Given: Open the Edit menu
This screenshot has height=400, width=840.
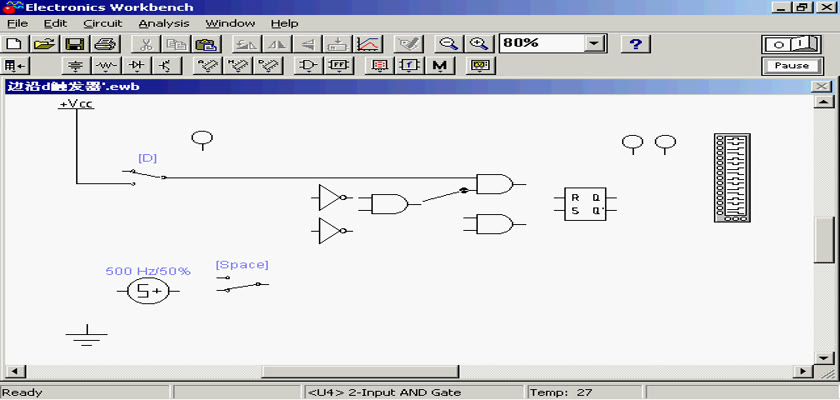Looking at the screenshot, I should tap(55, 24).
